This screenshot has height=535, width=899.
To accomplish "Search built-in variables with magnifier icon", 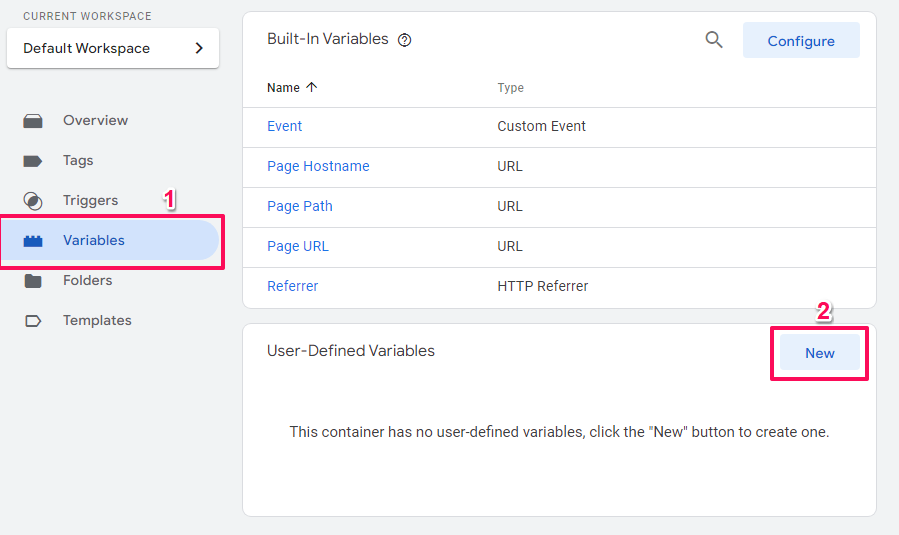I will 714,40.
